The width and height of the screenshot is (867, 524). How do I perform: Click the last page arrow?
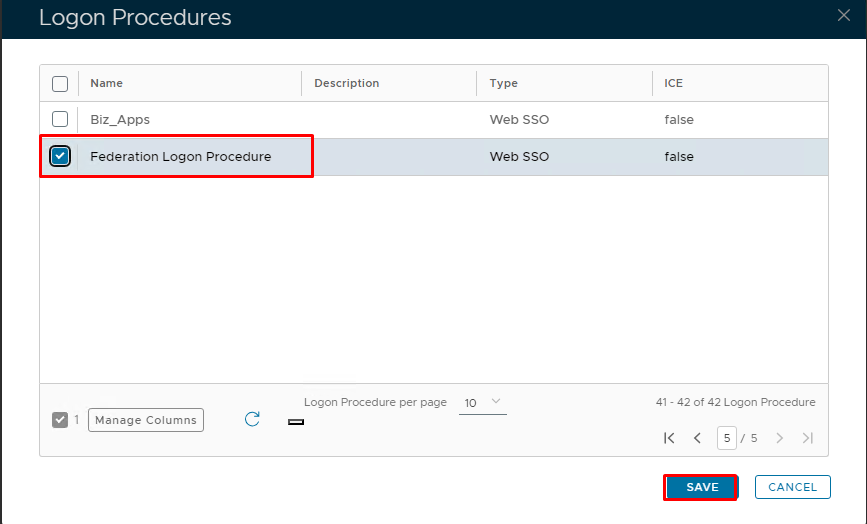coord(807,438)
